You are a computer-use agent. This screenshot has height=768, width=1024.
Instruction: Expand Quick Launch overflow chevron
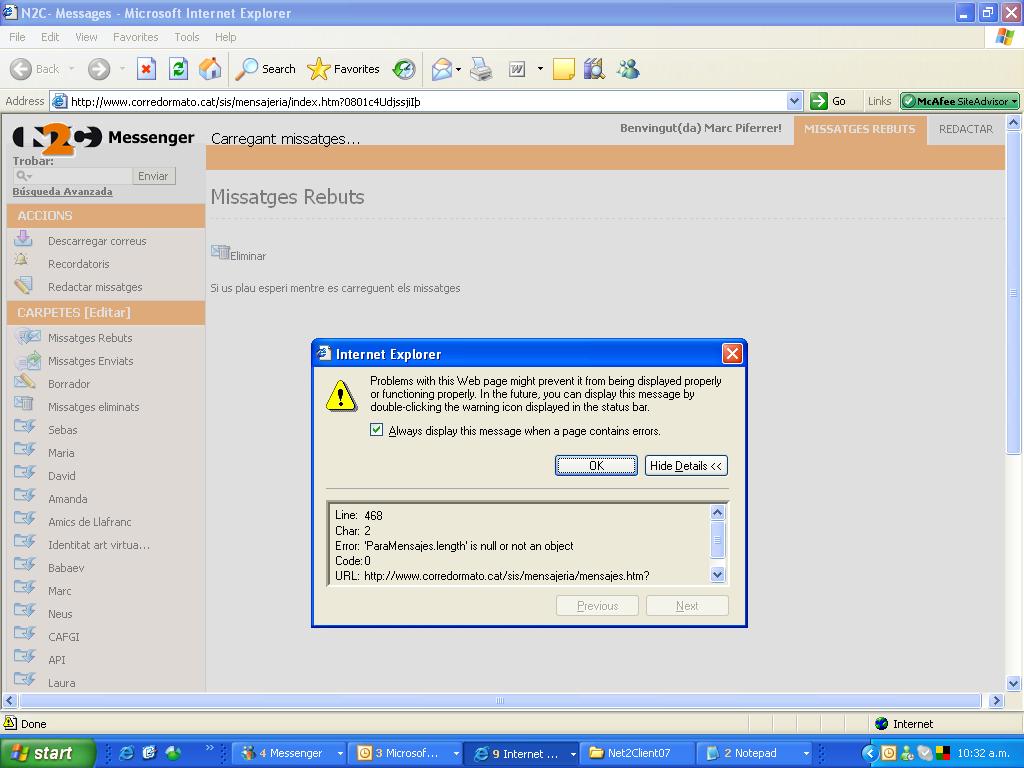click(x=209, y=748)
